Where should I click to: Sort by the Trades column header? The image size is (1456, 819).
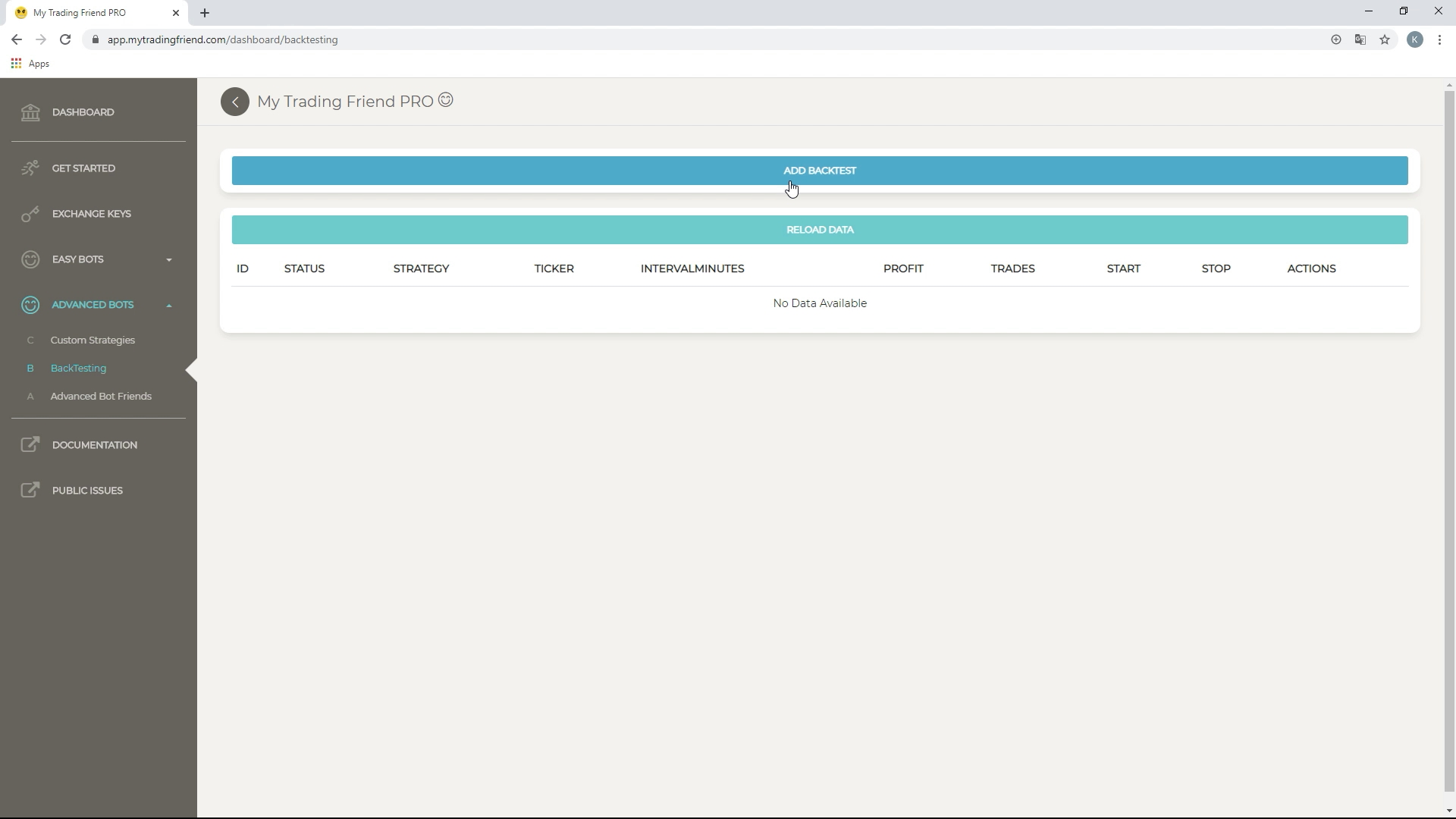[1012, 268]
